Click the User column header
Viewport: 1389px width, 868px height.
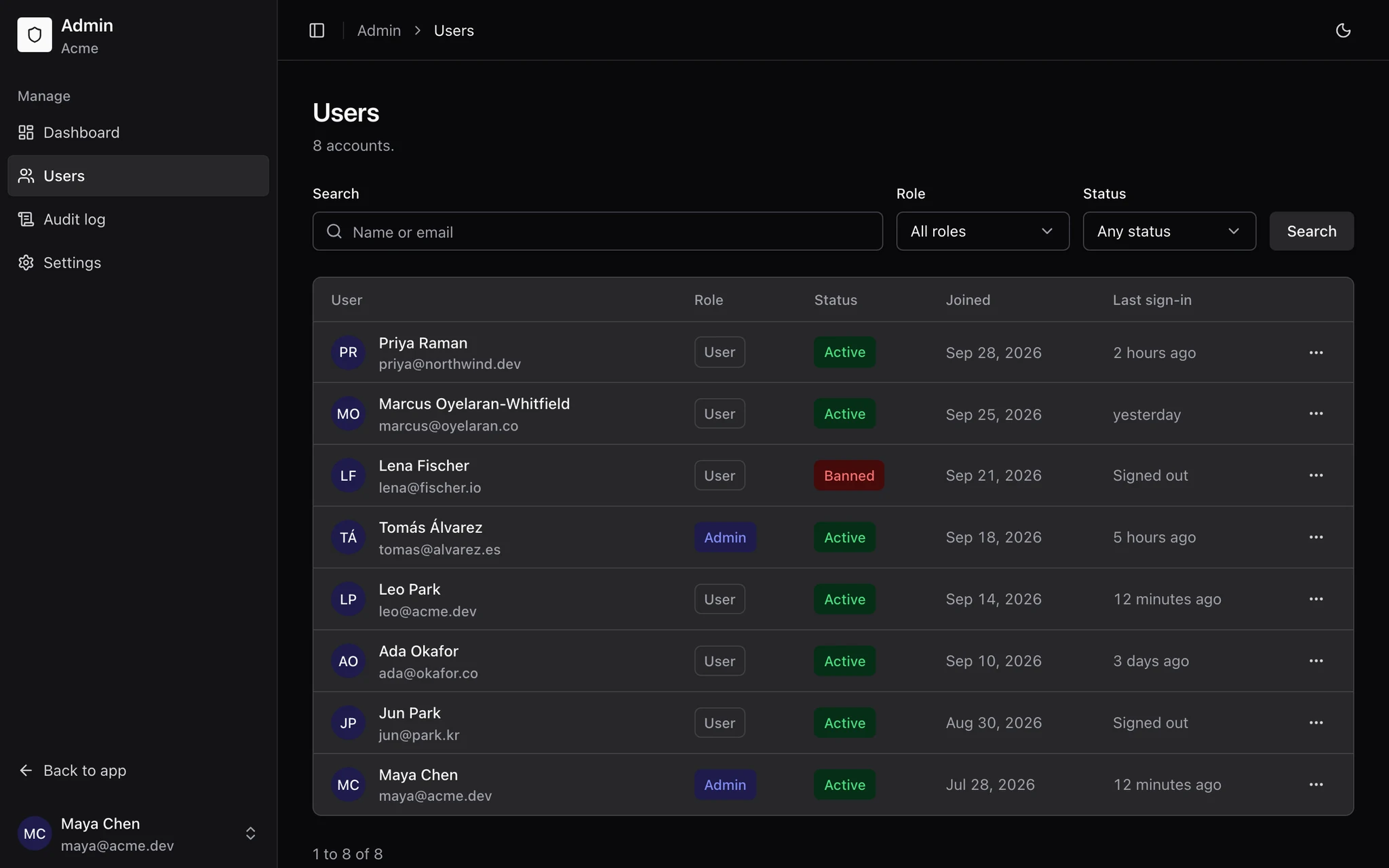coord(347,300)
